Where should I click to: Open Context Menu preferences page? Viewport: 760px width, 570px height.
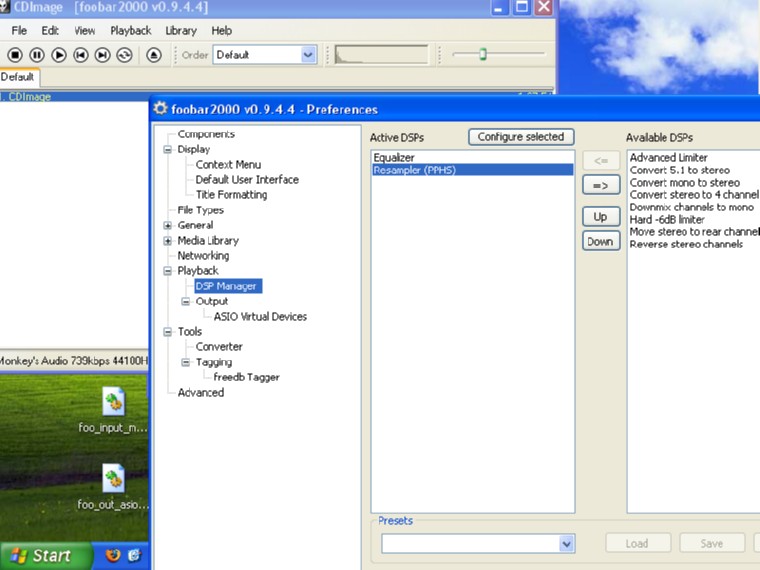tap(228, 165)
